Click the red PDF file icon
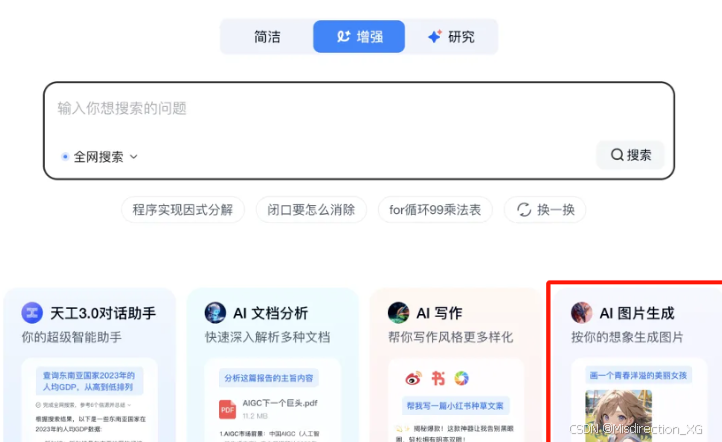Image resolution: width=722 pixels, height=442 pixels. coord(227,409)
